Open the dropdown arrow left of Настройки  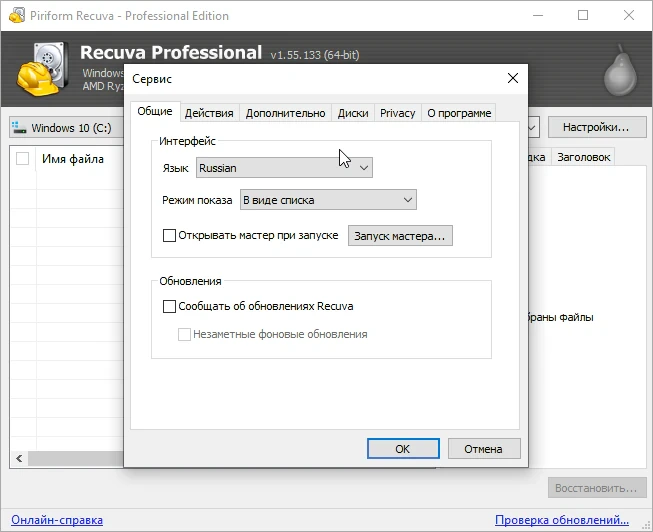pyautogui.click(x=533, y=127)
